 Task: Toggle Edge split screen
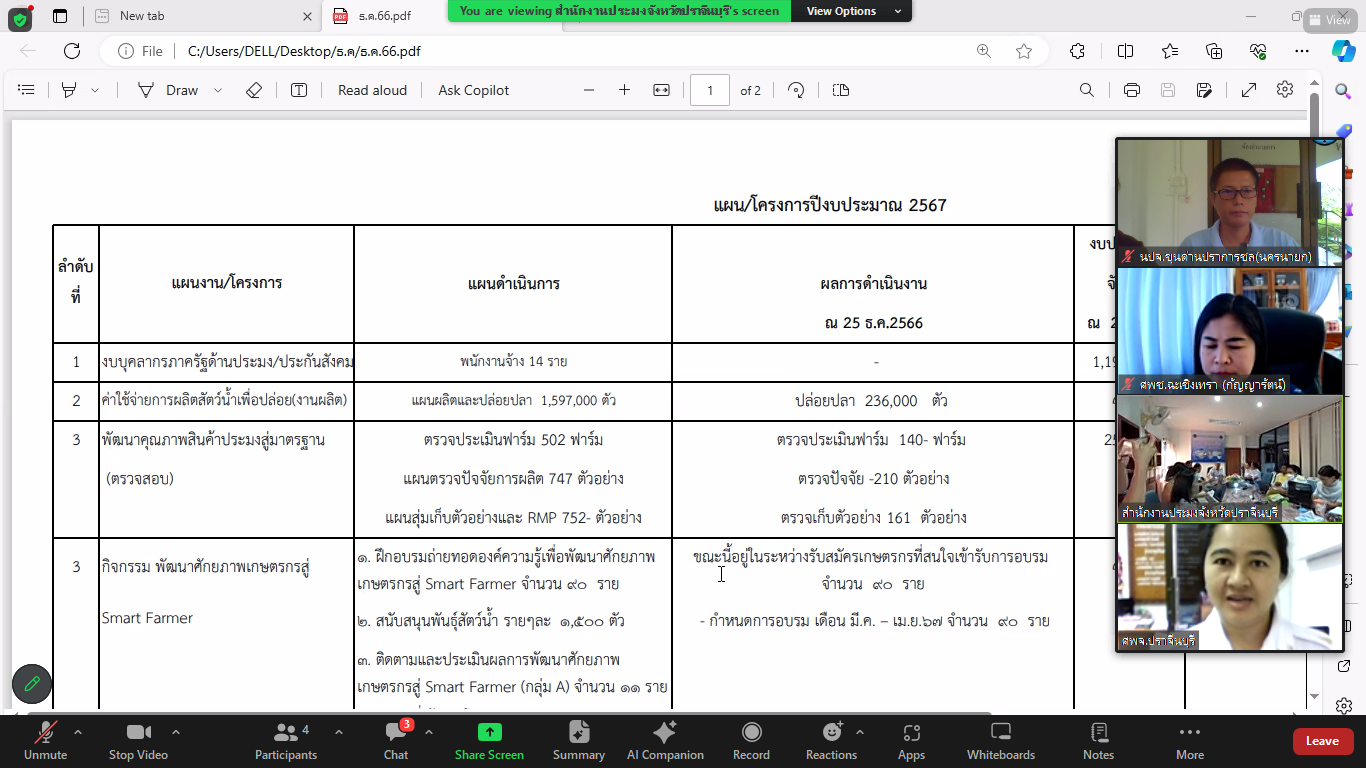point(1125,51)
